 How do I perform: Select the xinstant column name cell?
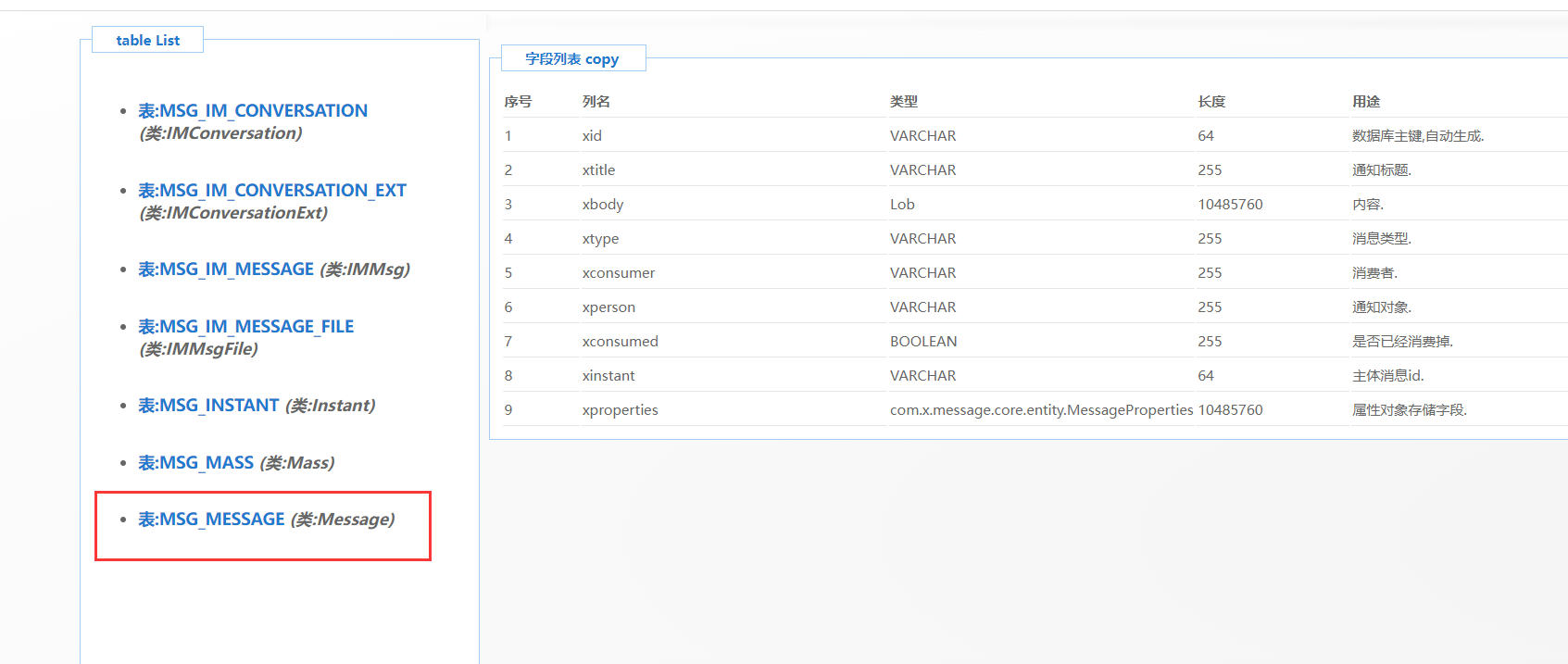pyautogui.click(x=608, y=376)
